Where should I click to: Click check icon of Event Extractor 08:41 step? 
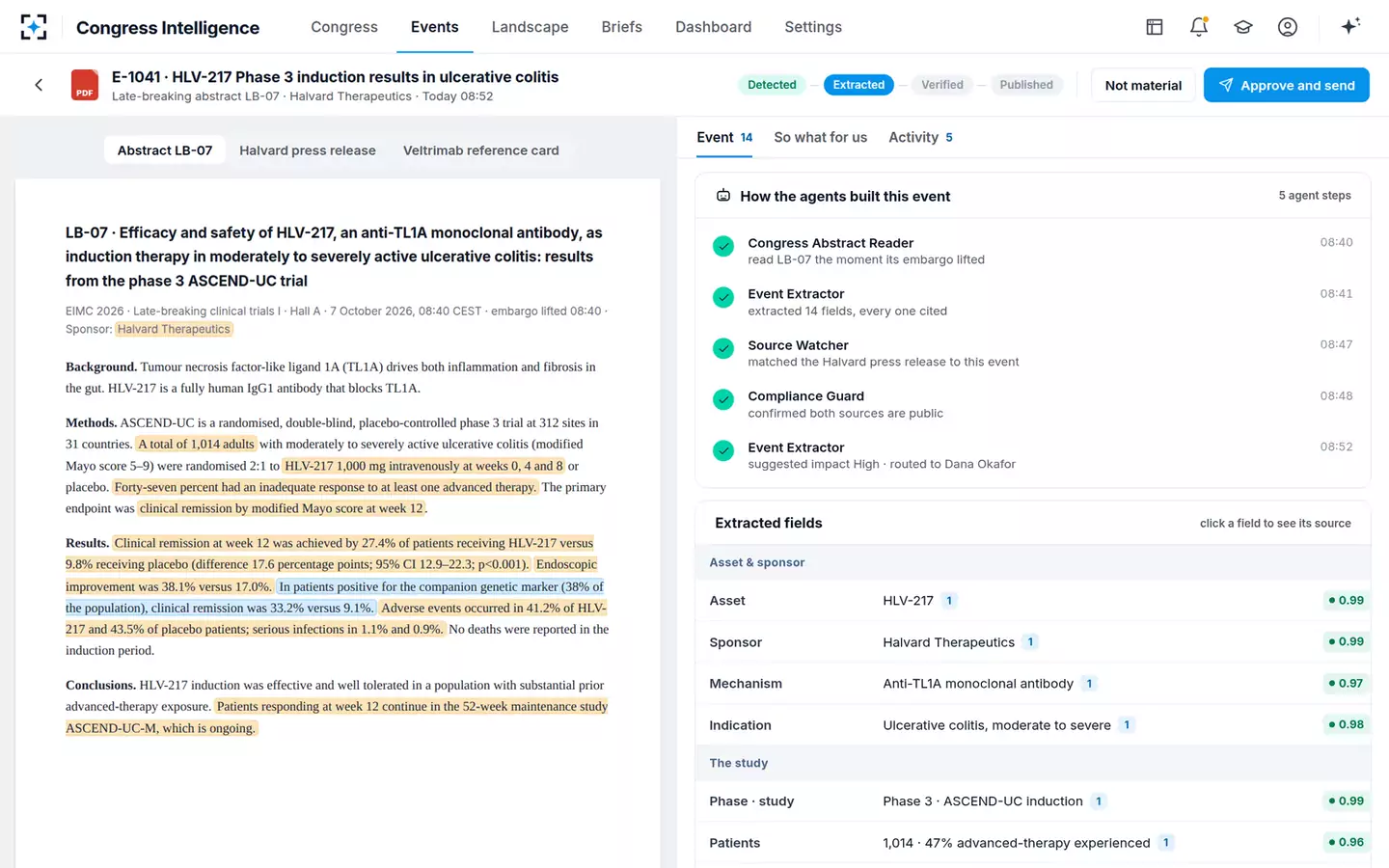[x=723, y=297]
